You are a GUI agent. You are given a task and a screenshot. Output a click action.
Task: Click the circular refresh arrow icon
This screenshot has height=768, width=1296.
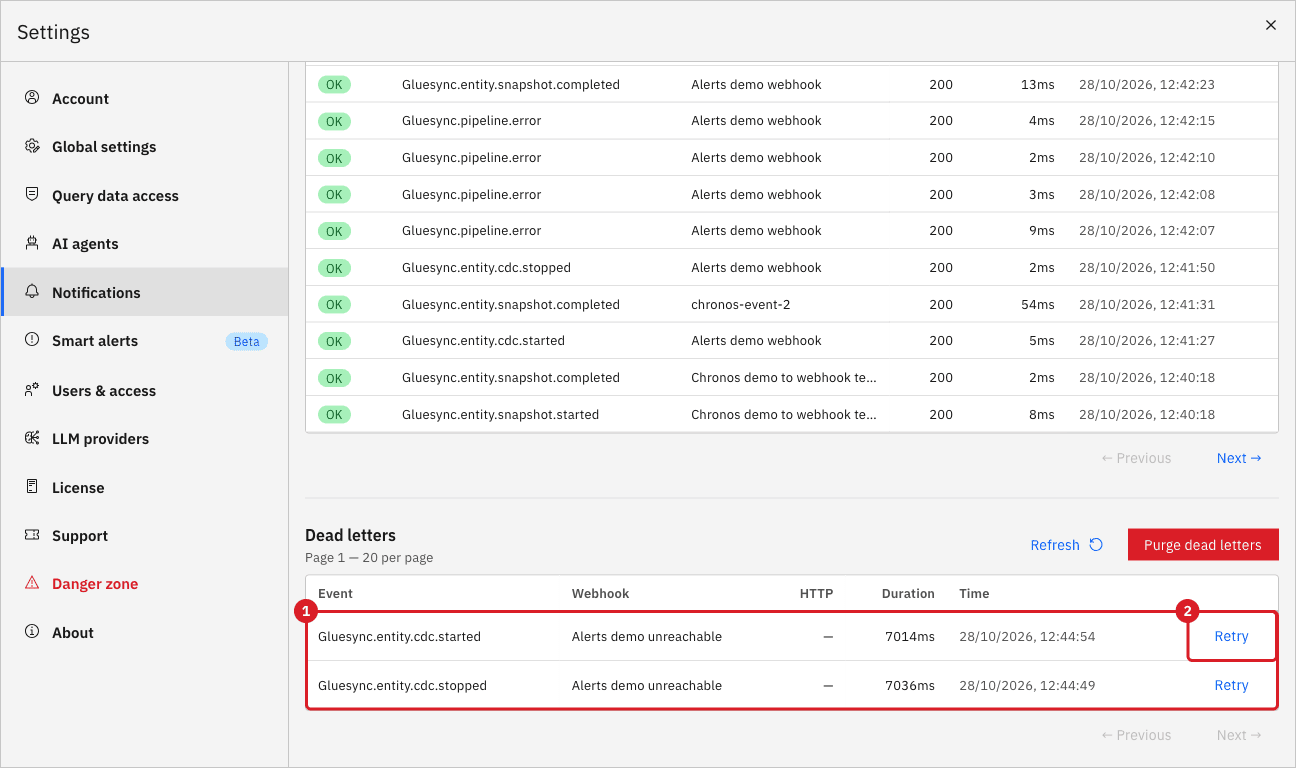coord(1096,545)
